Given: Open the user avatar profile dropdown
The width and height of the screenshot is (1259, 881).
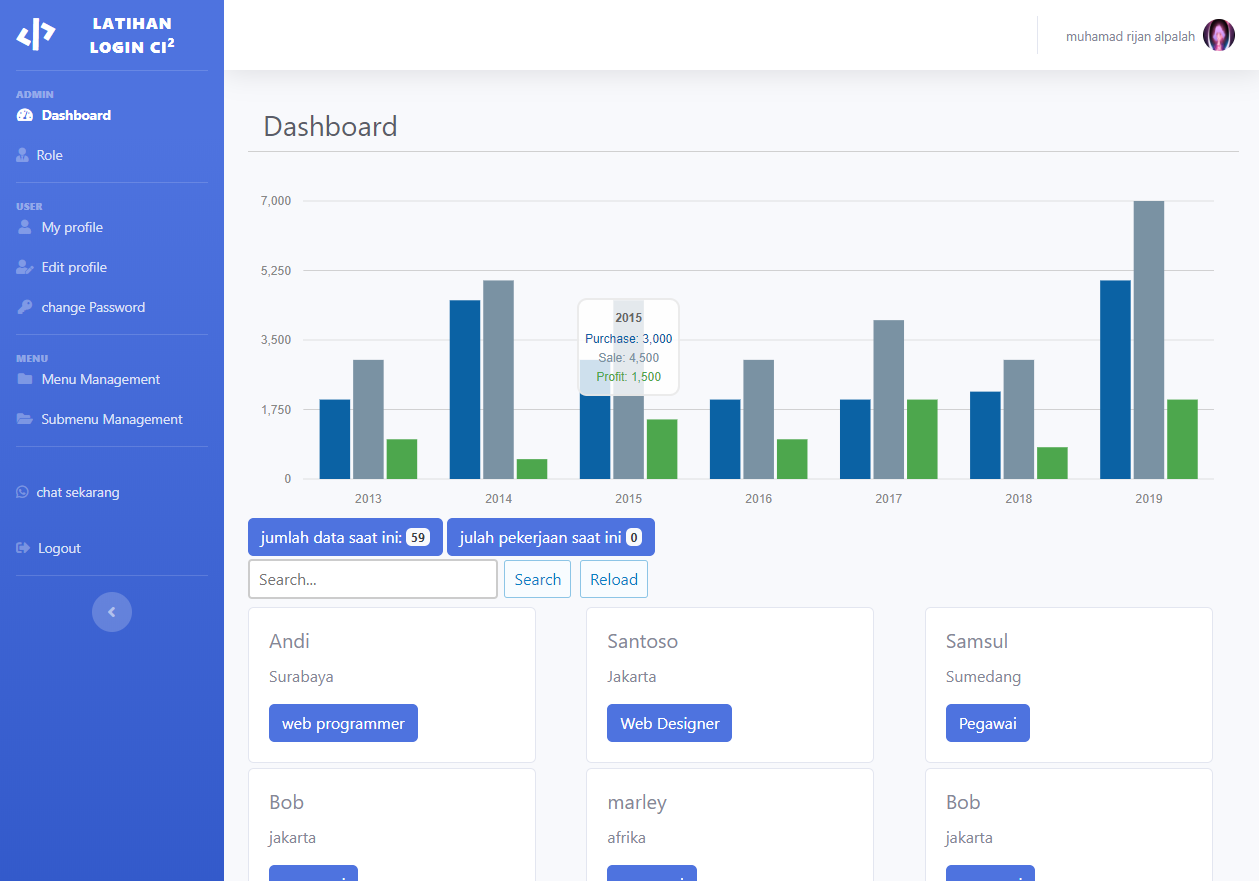Looking at the screenshot, I should tap(1218, 36).
